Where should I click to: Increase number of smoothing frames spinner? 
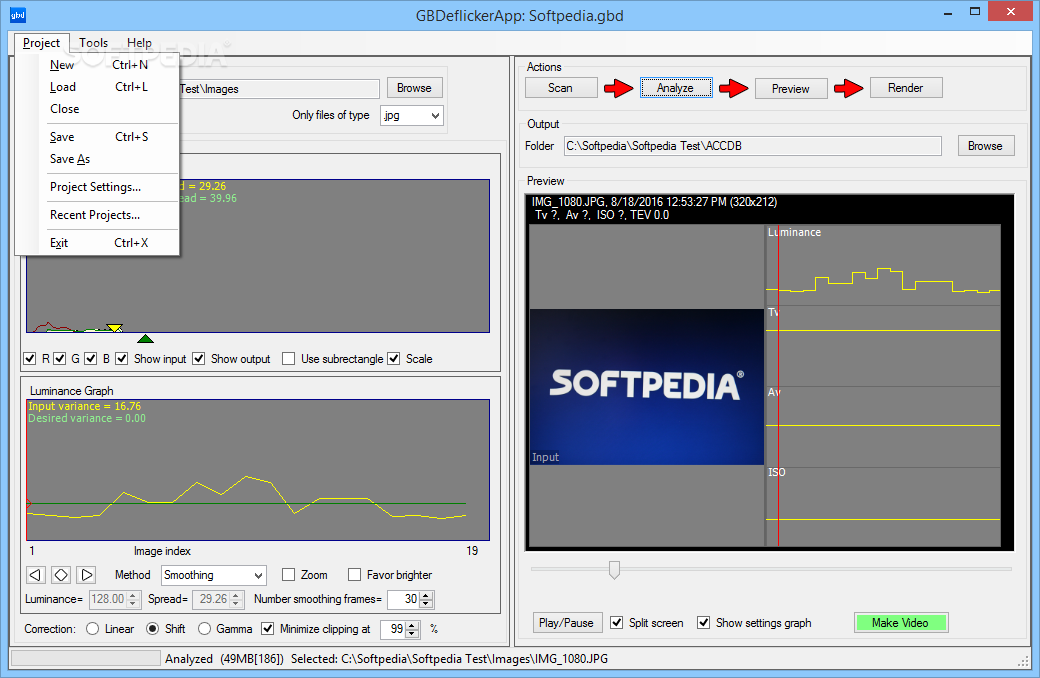pos(426,596)
